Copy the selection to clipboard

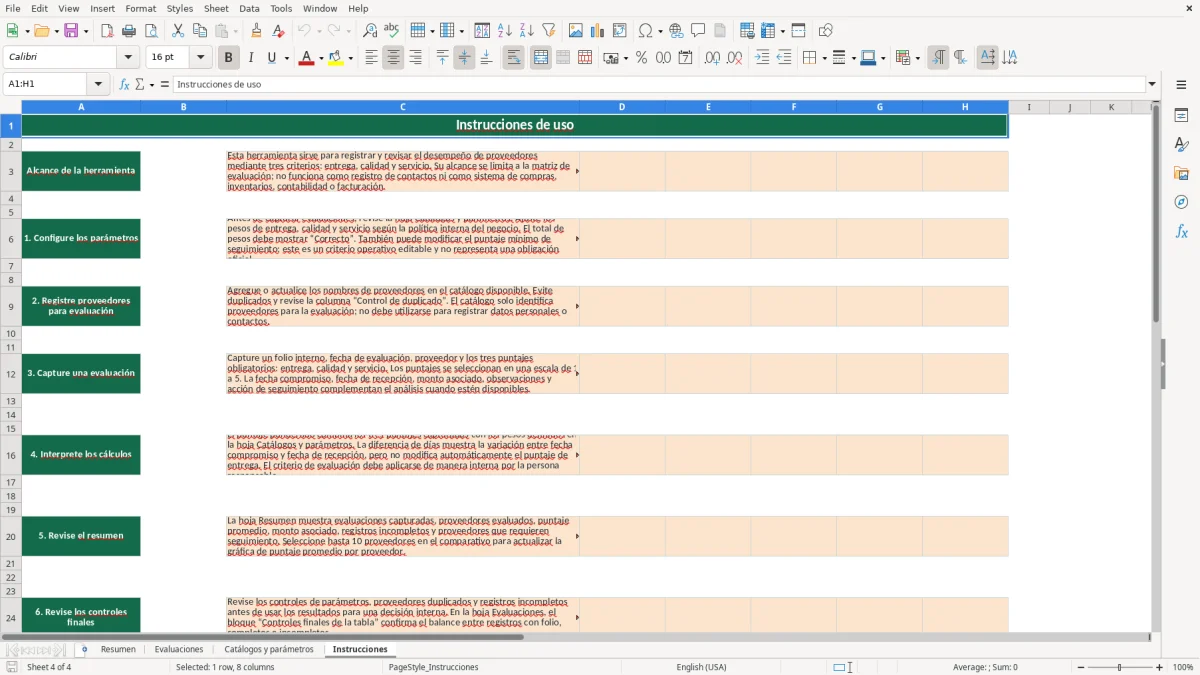[x=200, y=31]
